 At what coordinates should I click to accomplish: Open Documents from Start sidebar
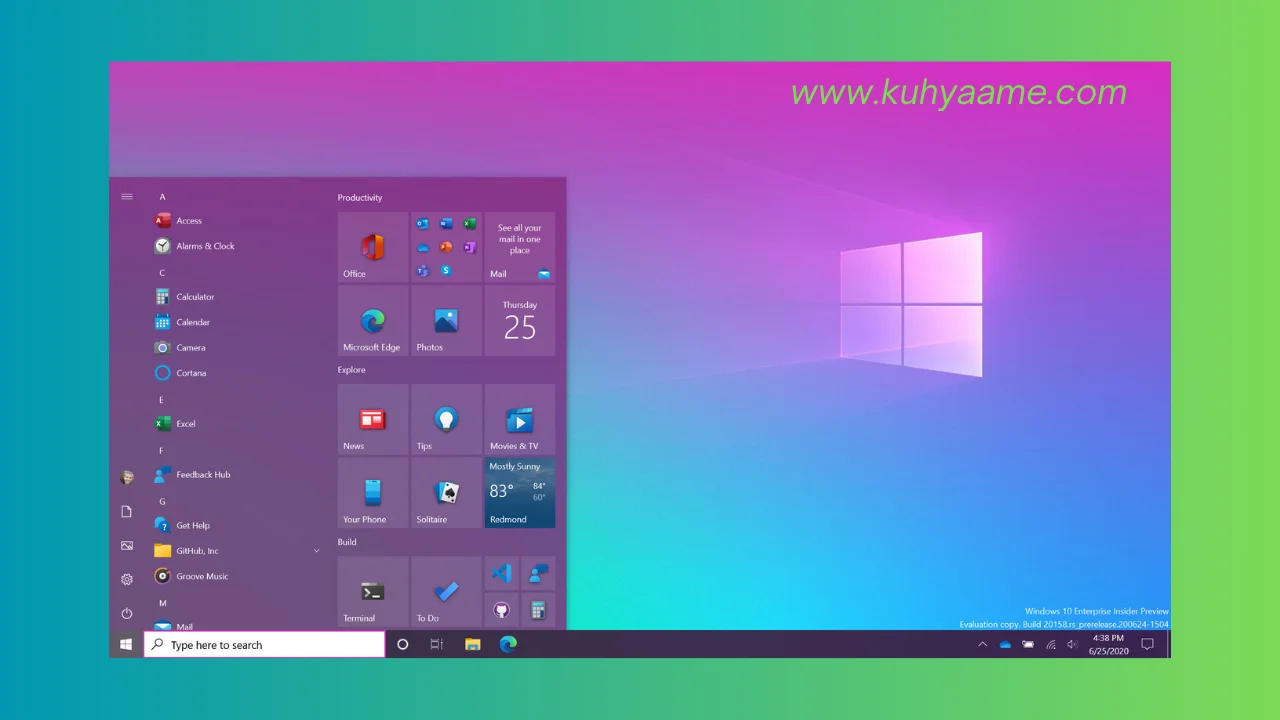[127, 512]
